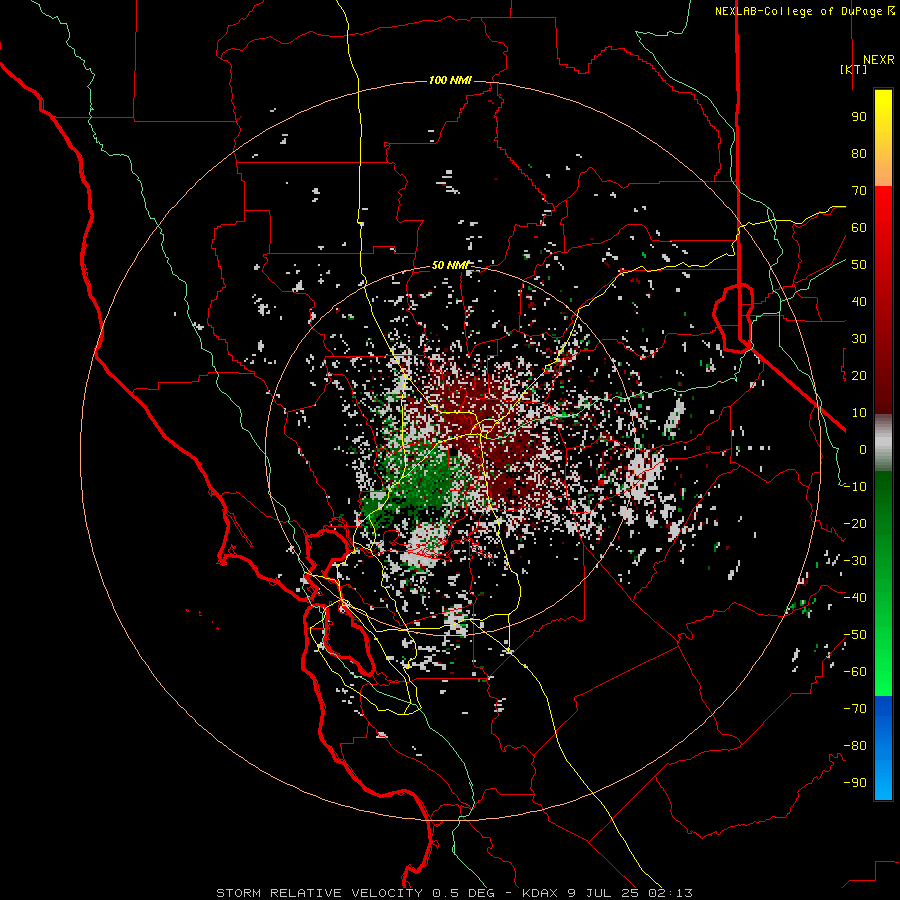Click the 50 NMI range ring label
The width and height of the screenshot is (900, 900).
pos(450,265)
